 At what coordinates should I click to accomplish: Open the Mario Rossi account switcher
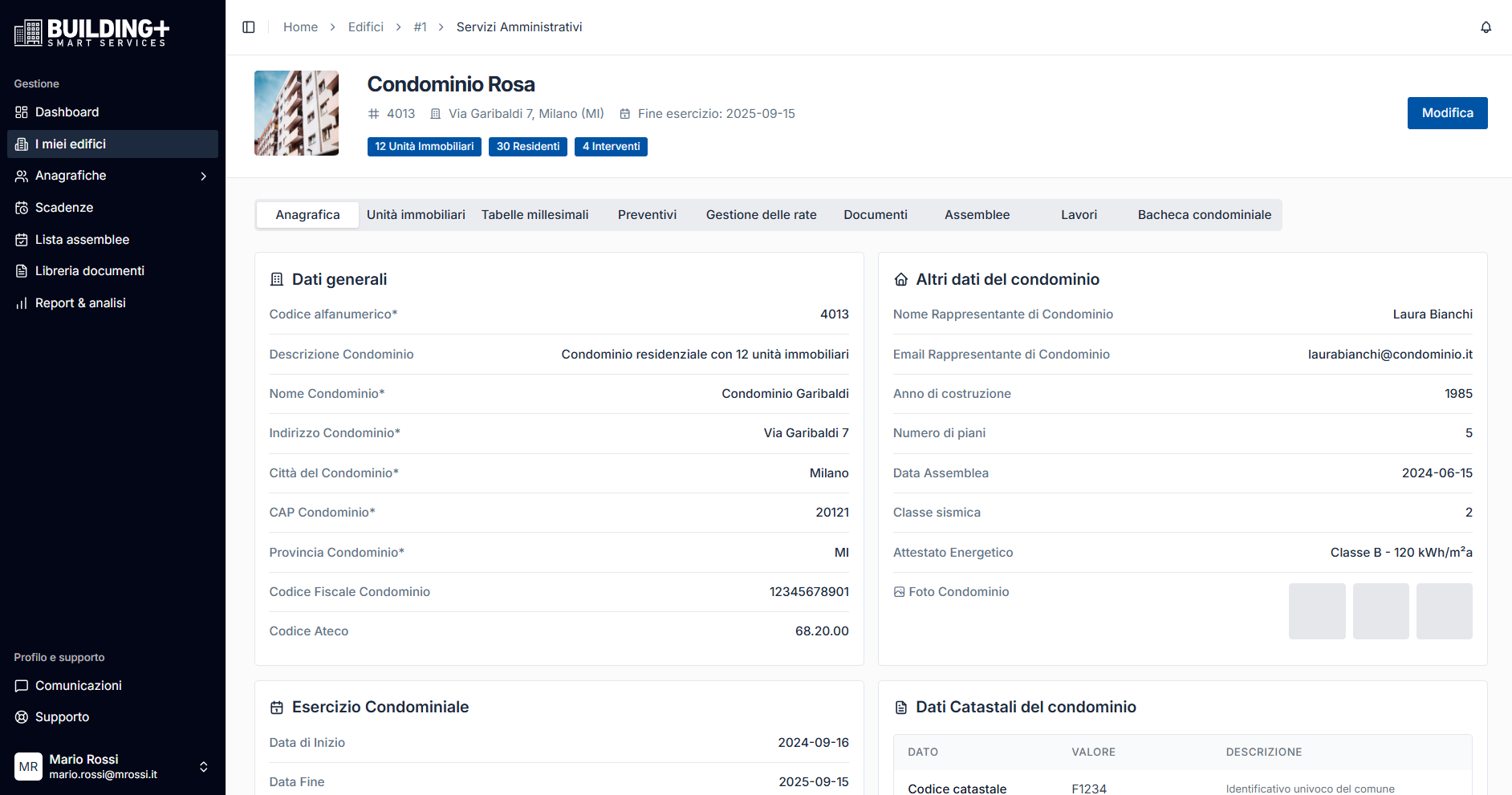click(x=203, y=767)
